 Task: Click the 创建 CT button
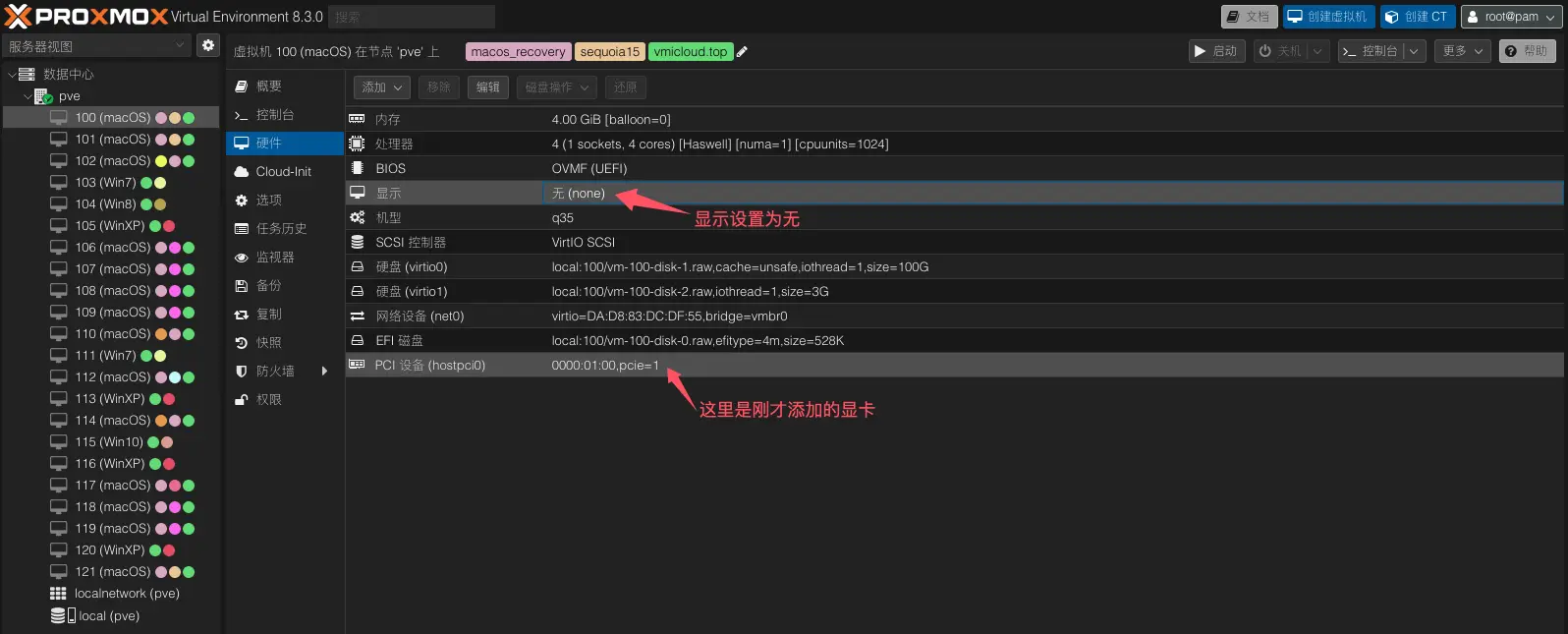tap(1418, 17)
